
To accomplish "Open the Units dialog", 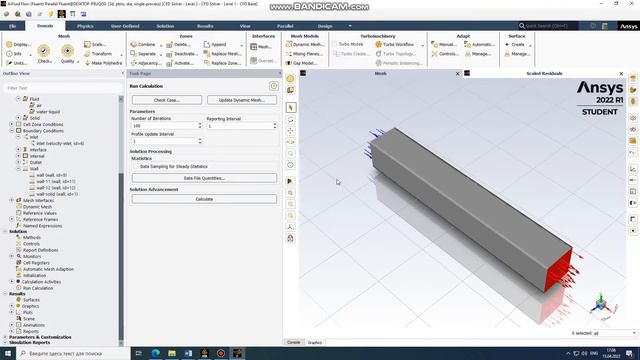I will 17,63.
